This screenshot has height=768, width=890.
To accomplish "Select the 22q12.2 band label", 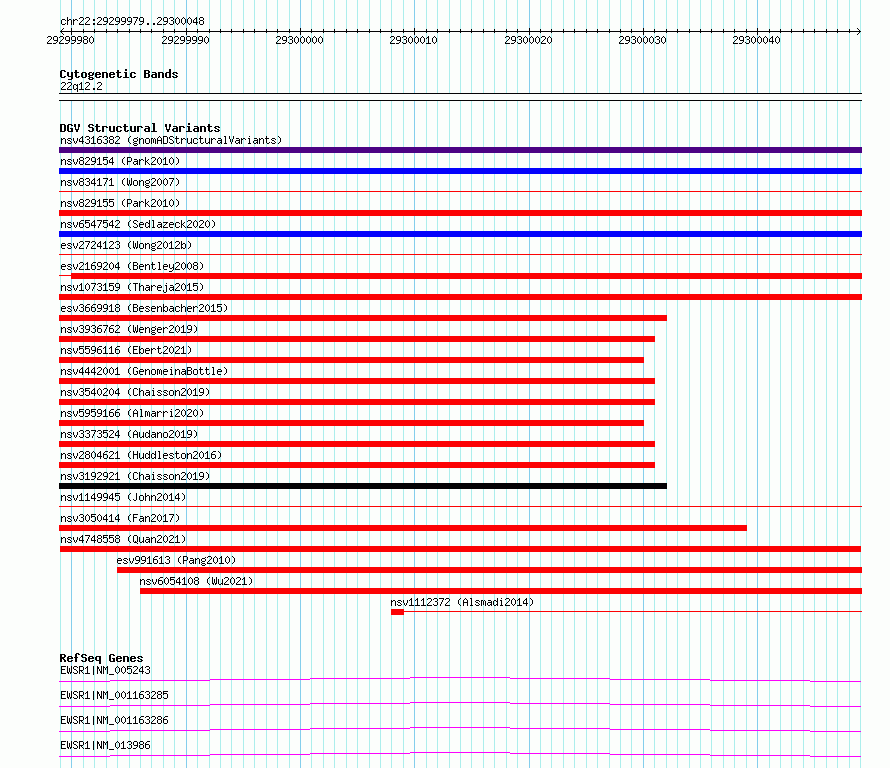I will 81,86.
